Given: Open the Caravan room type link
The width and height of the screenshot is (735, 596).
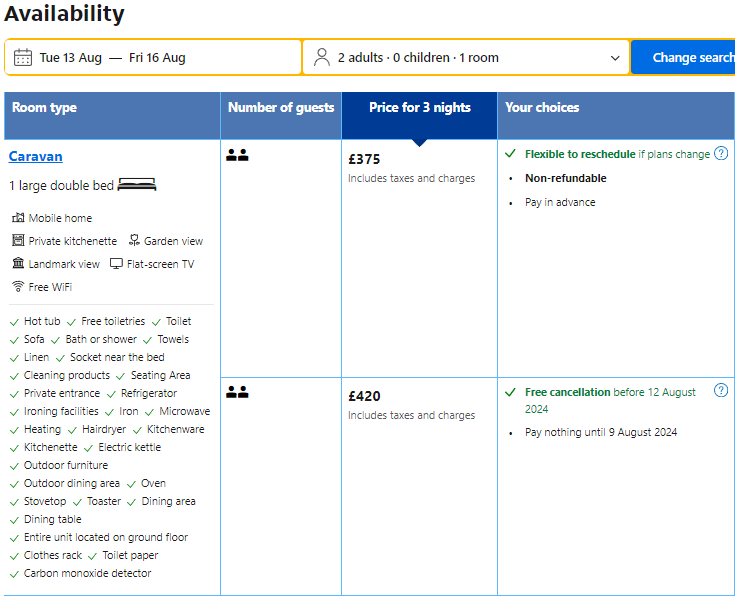Looking at the screenshot, I should click(x=36, y=156).
